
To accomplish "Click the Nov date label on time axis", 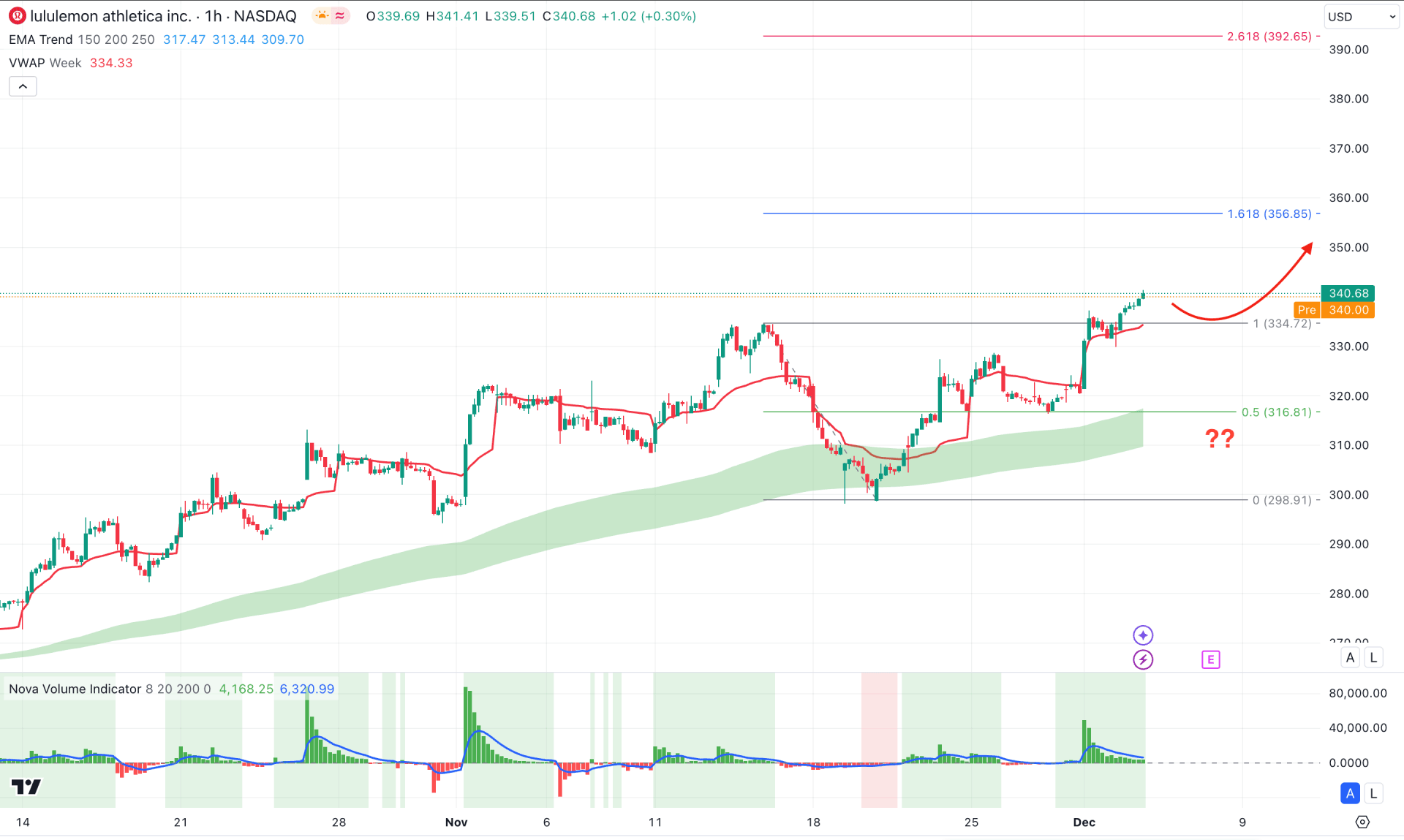I will click(x=456, y=822).
